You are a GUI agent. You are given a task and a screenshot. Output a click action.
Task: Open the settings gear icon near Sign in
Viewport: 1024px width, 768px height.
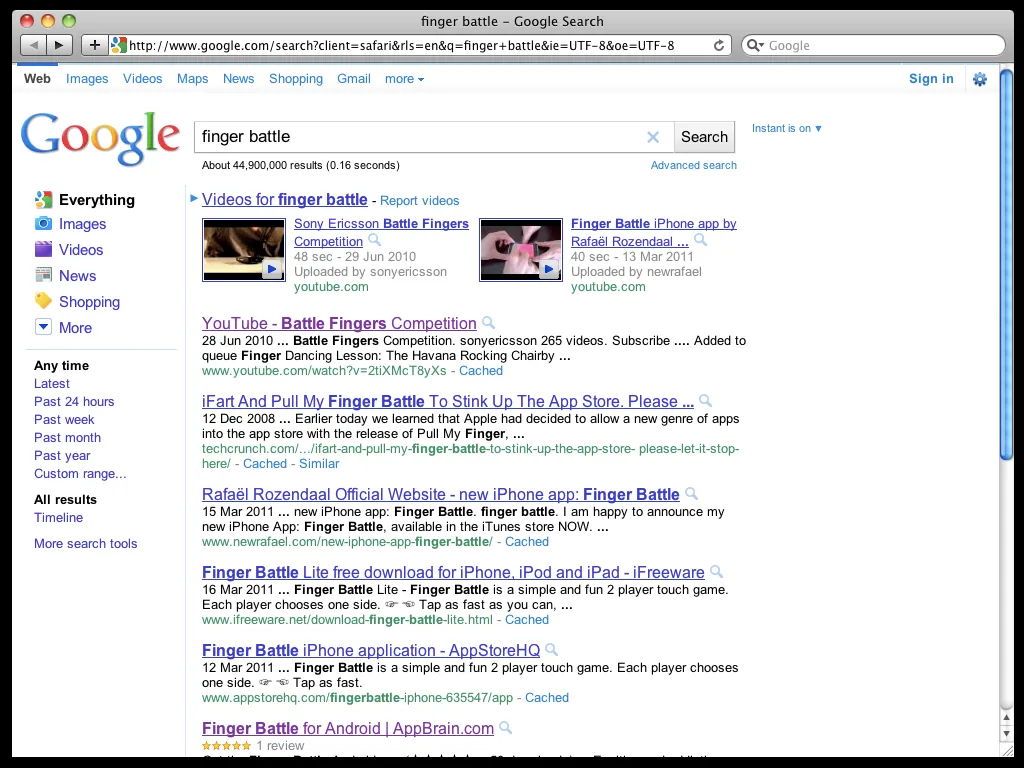point(980,79)
